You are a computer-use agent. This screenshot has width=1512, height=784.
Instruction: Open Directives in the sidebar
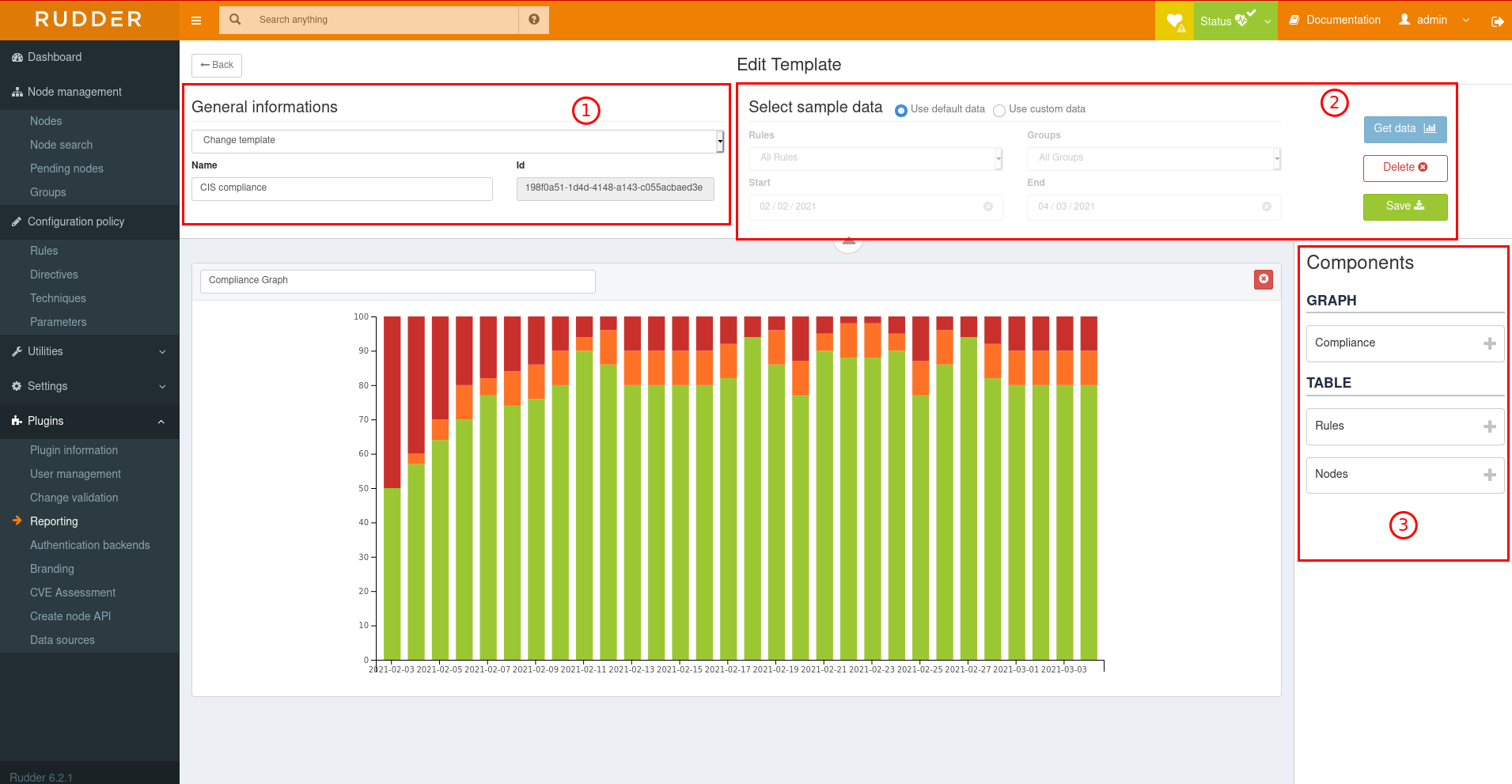(54, 275)
